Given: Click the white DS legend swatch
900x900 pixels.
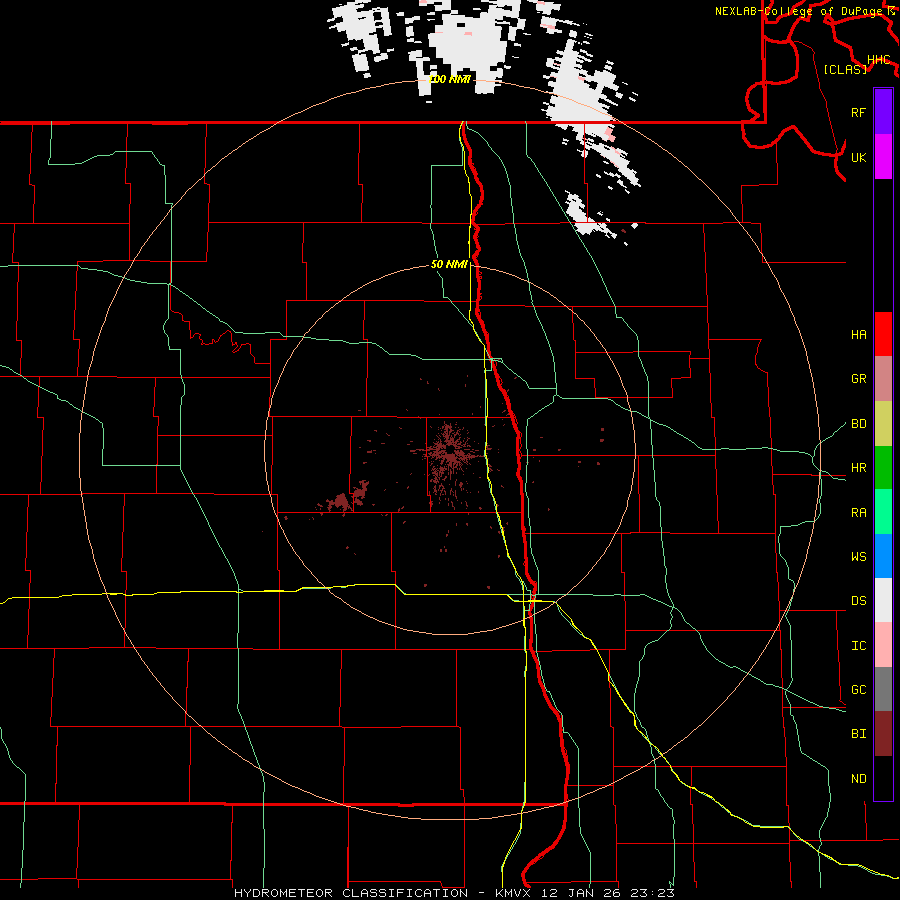Looking at the screenshot, I should pos(883,600).
